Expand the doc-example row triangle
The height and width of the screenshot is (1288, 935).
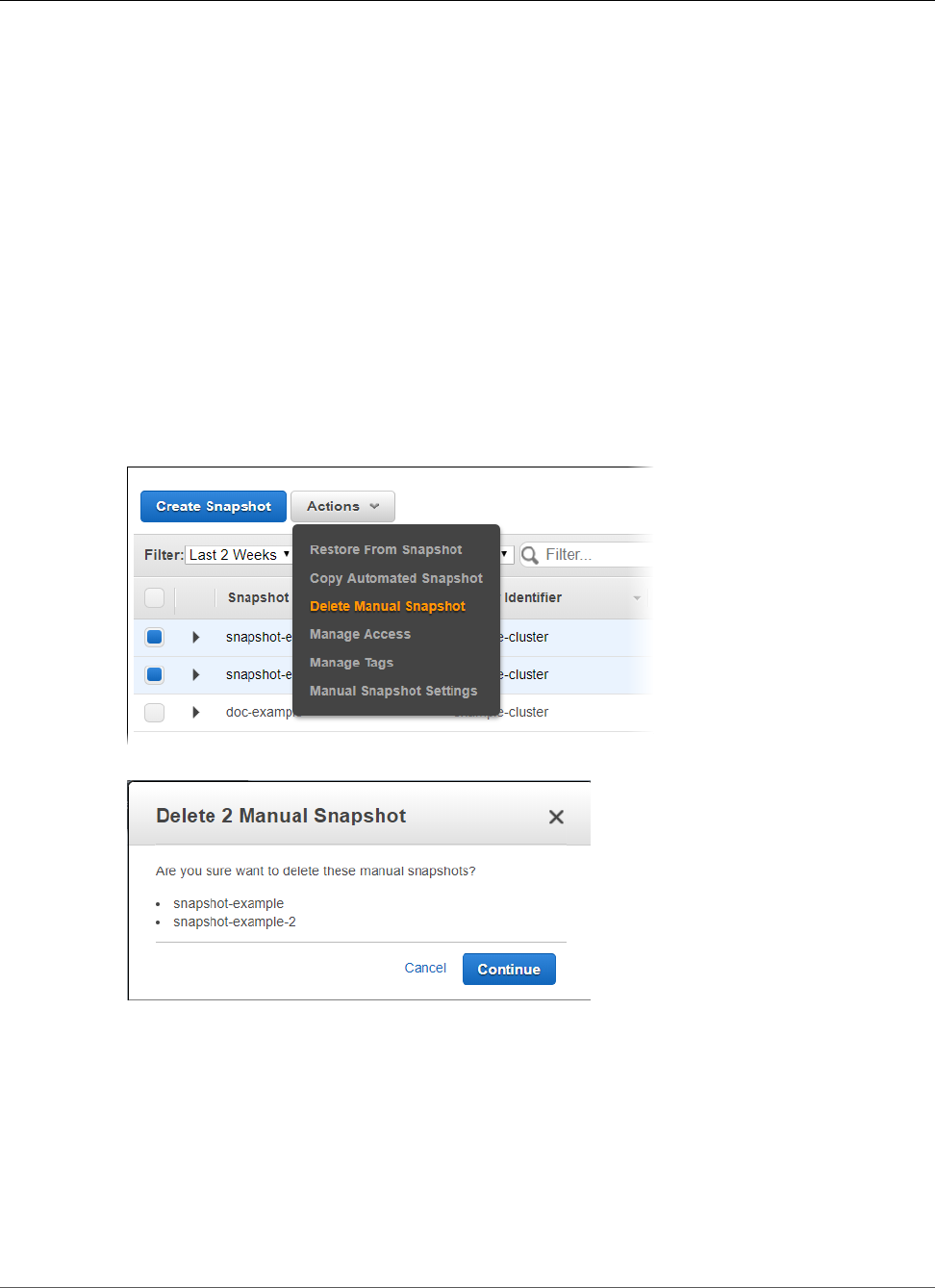(196, 712)
